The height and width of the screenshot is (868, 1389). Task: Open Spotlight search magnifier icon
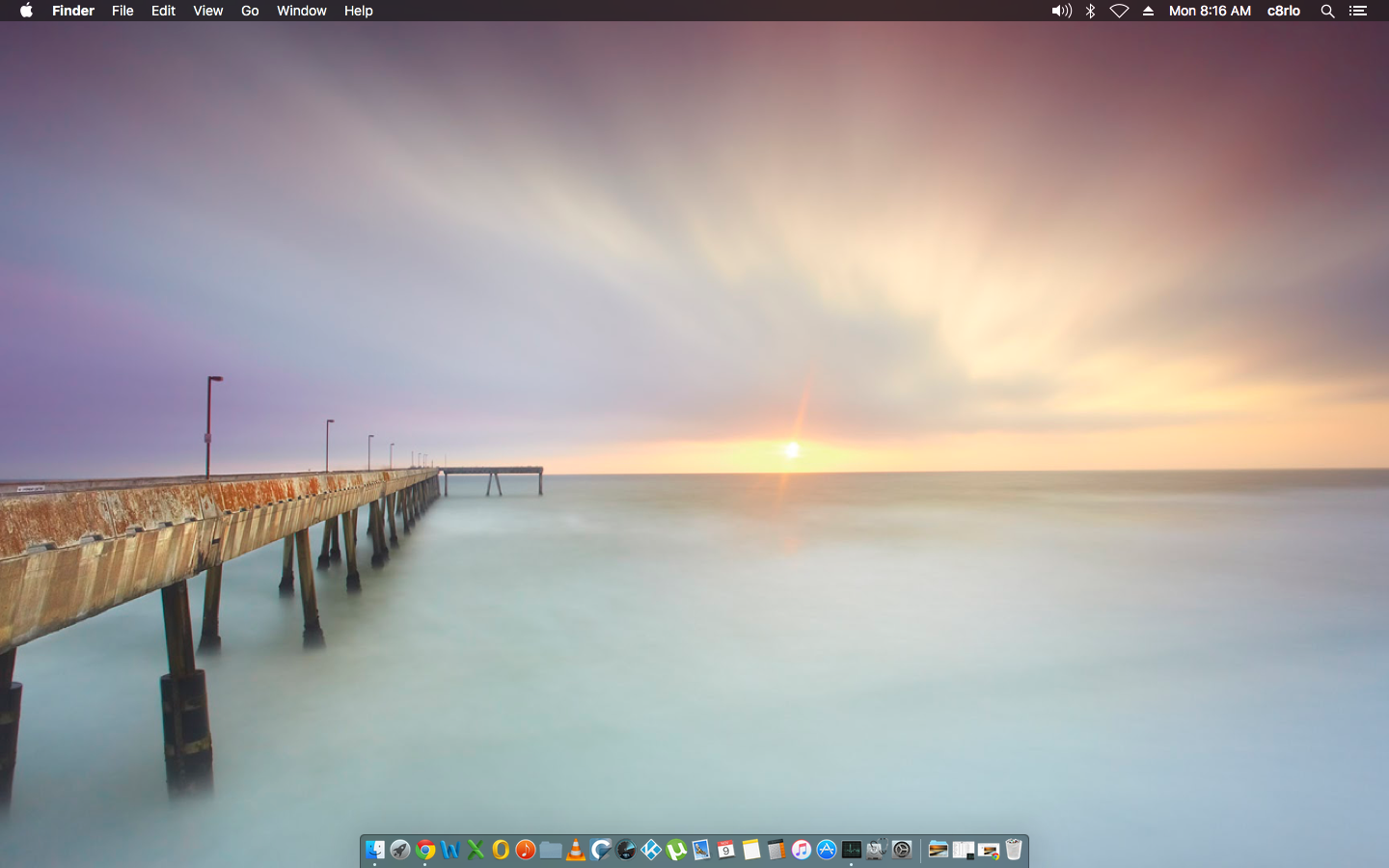[x=1327, y=11]
